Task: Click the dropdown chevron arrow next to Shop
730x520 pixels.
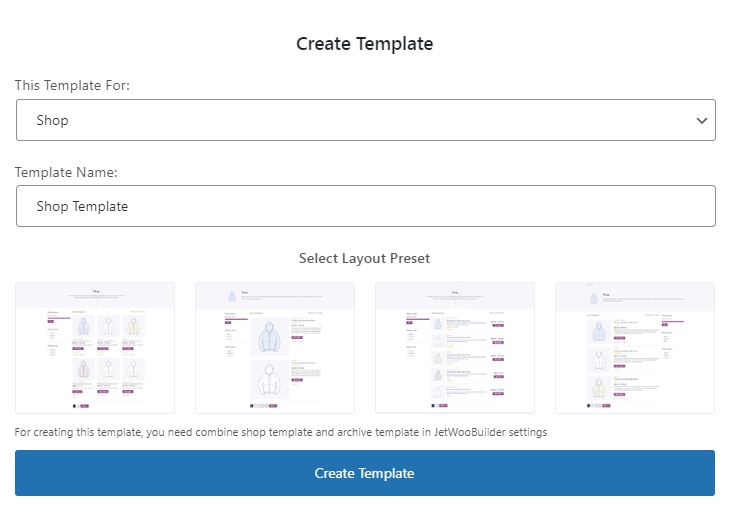Action: point(702,121)
